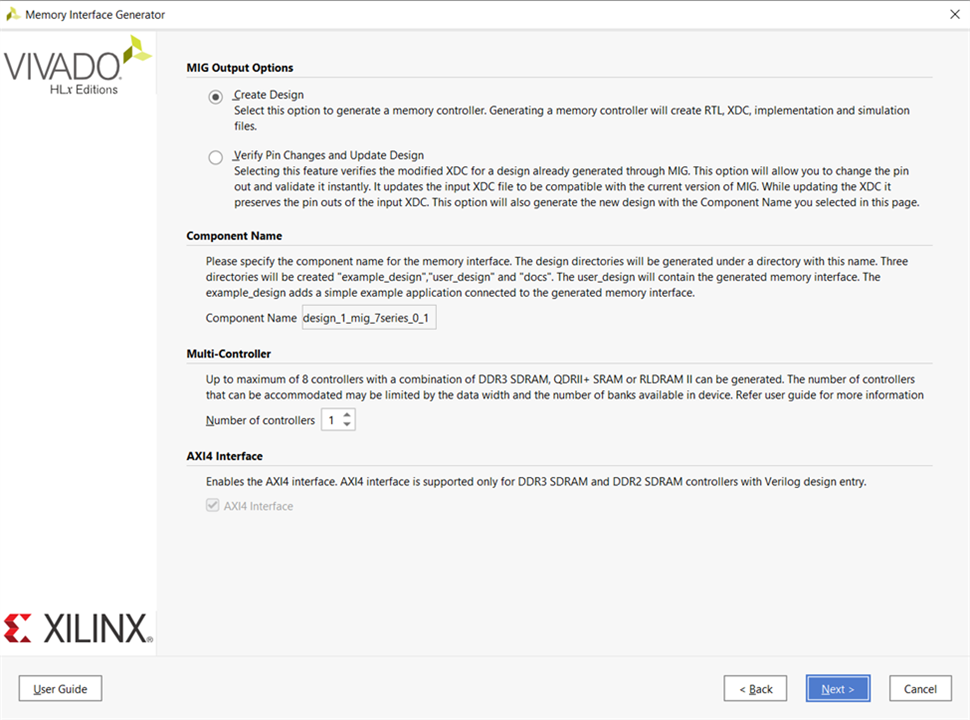Viewport: 970px width, 720px height.
Task: Click the 'Memory Interface Generator' title text
Action: coord(95,14)
